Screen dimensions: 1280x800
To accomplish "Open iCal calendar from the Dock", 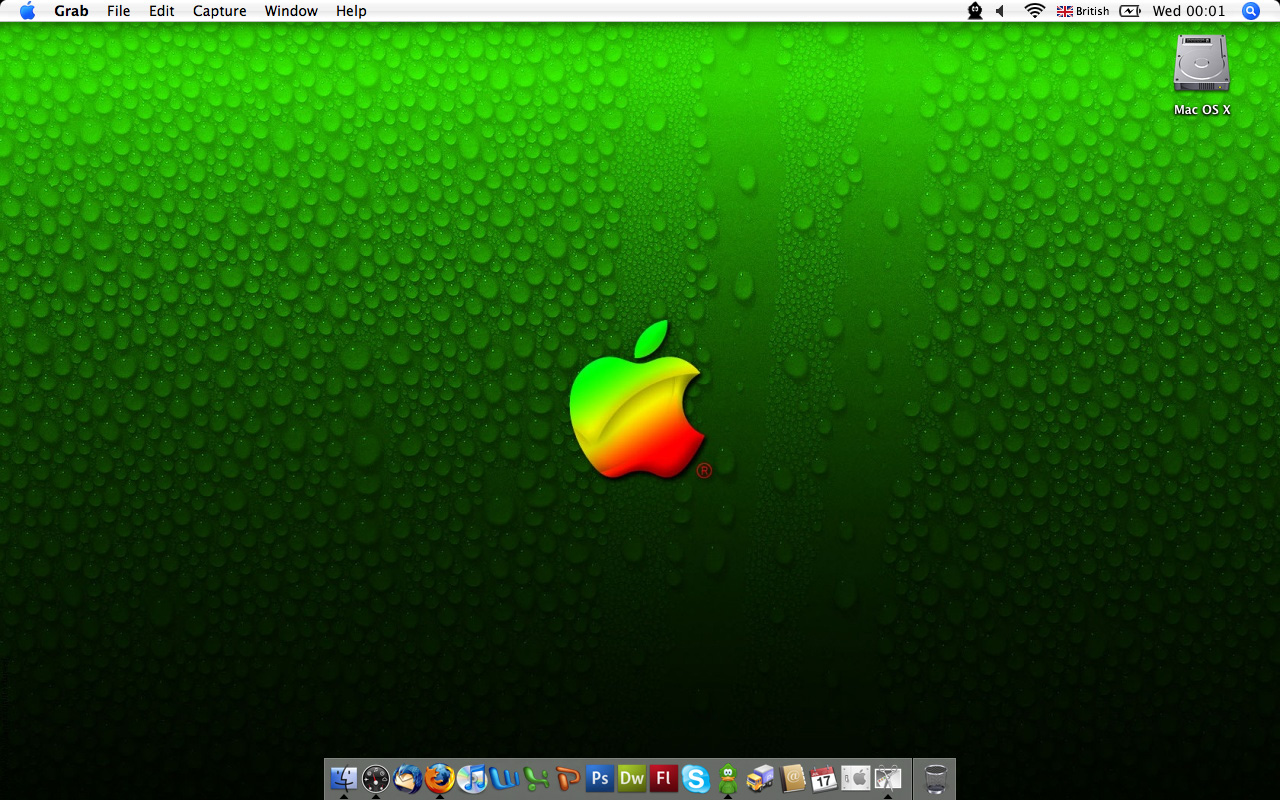I will pyautogui.click(x=824, y=778).
